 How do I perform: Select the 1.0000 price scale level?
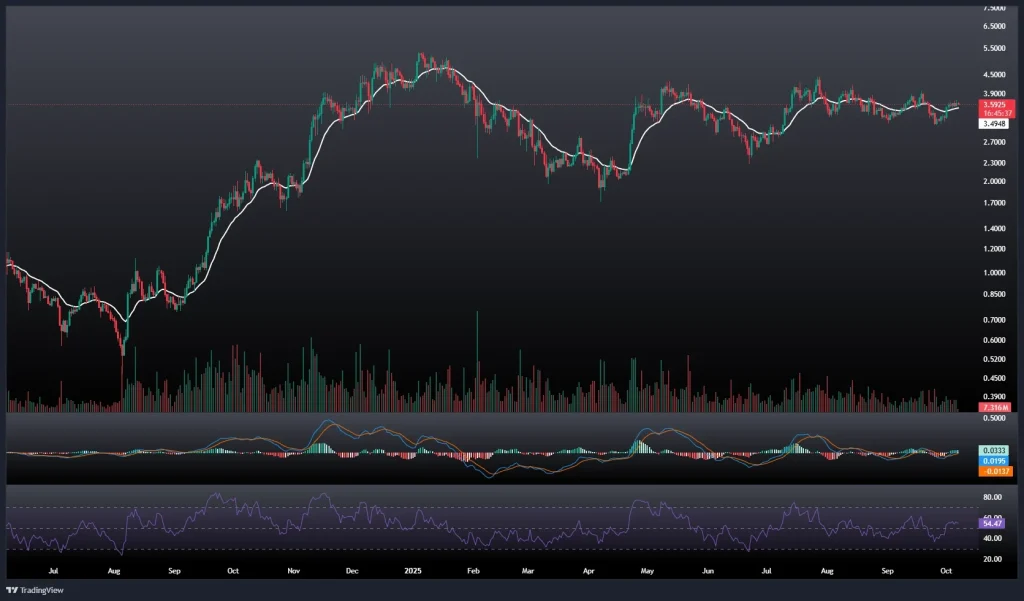click(994, 272)
